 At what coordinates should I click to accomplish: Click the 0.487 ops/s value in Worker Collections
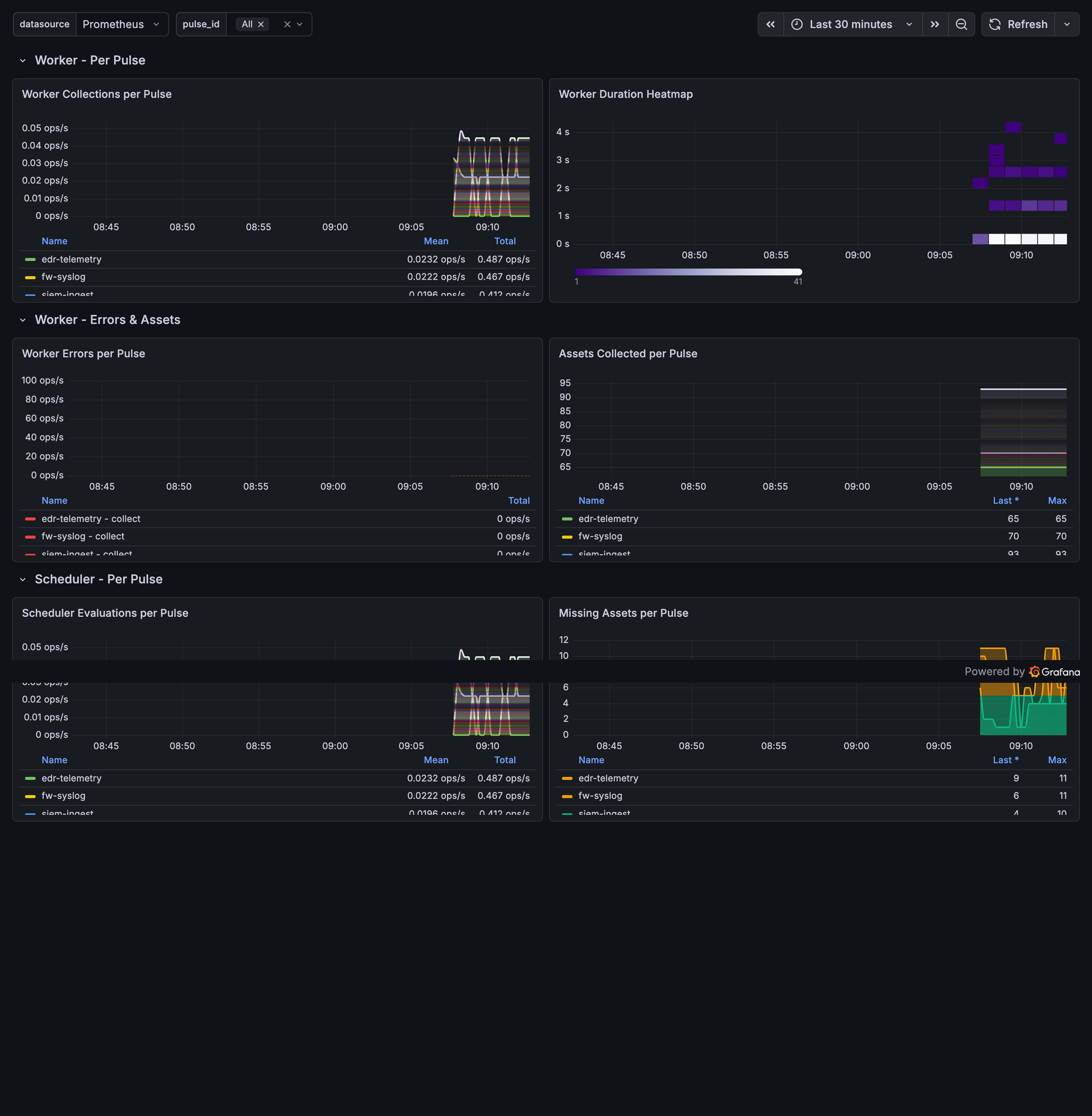pyautogui.click(x=504, y=259)
